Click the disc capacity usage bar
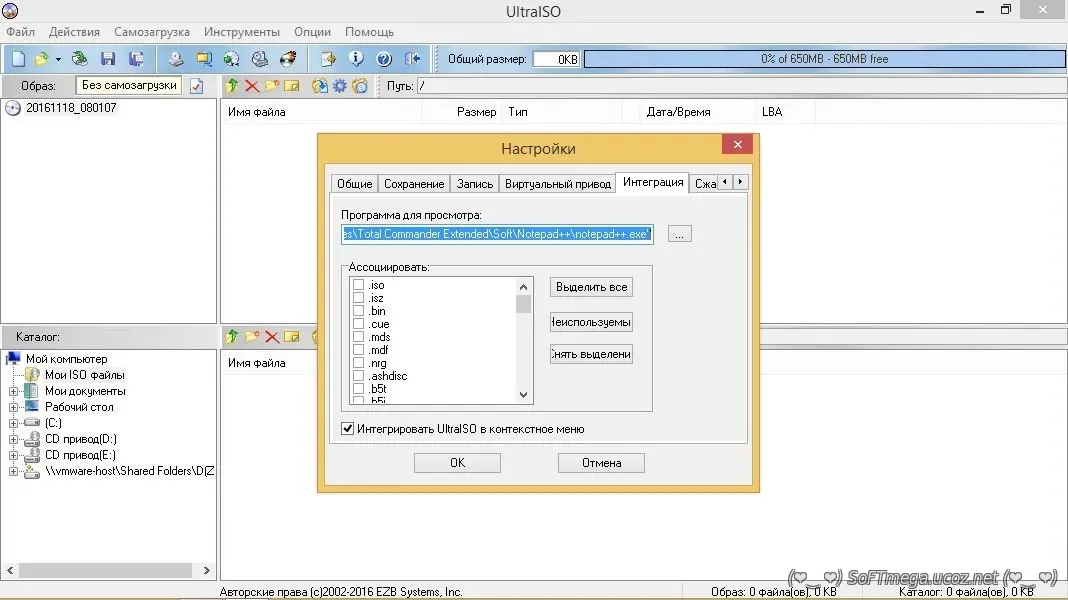The height and width of the screenshot is (600, 1068). (824, 59)
